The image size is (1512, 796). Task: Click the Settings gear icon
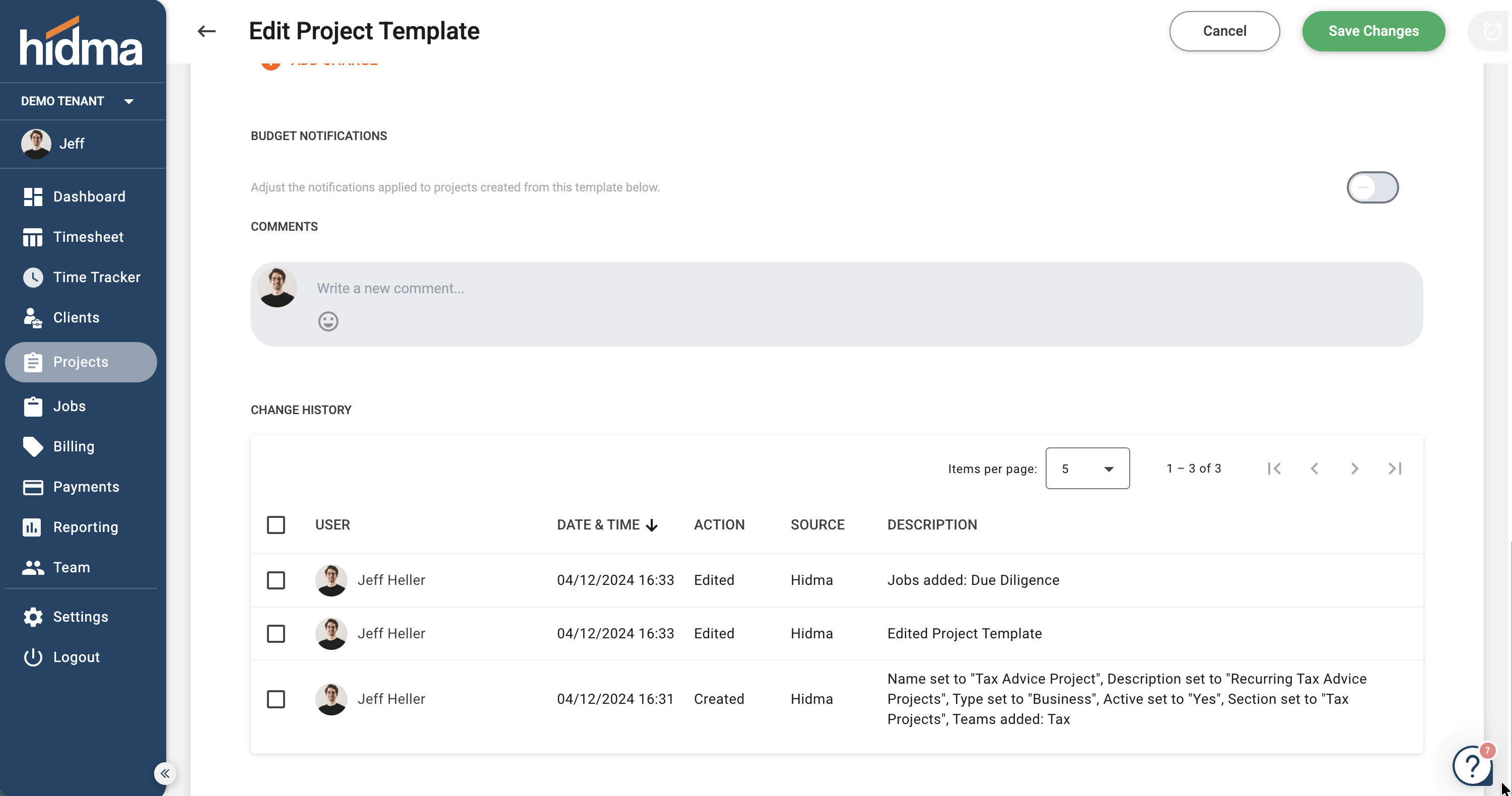(x=33, y=617)
